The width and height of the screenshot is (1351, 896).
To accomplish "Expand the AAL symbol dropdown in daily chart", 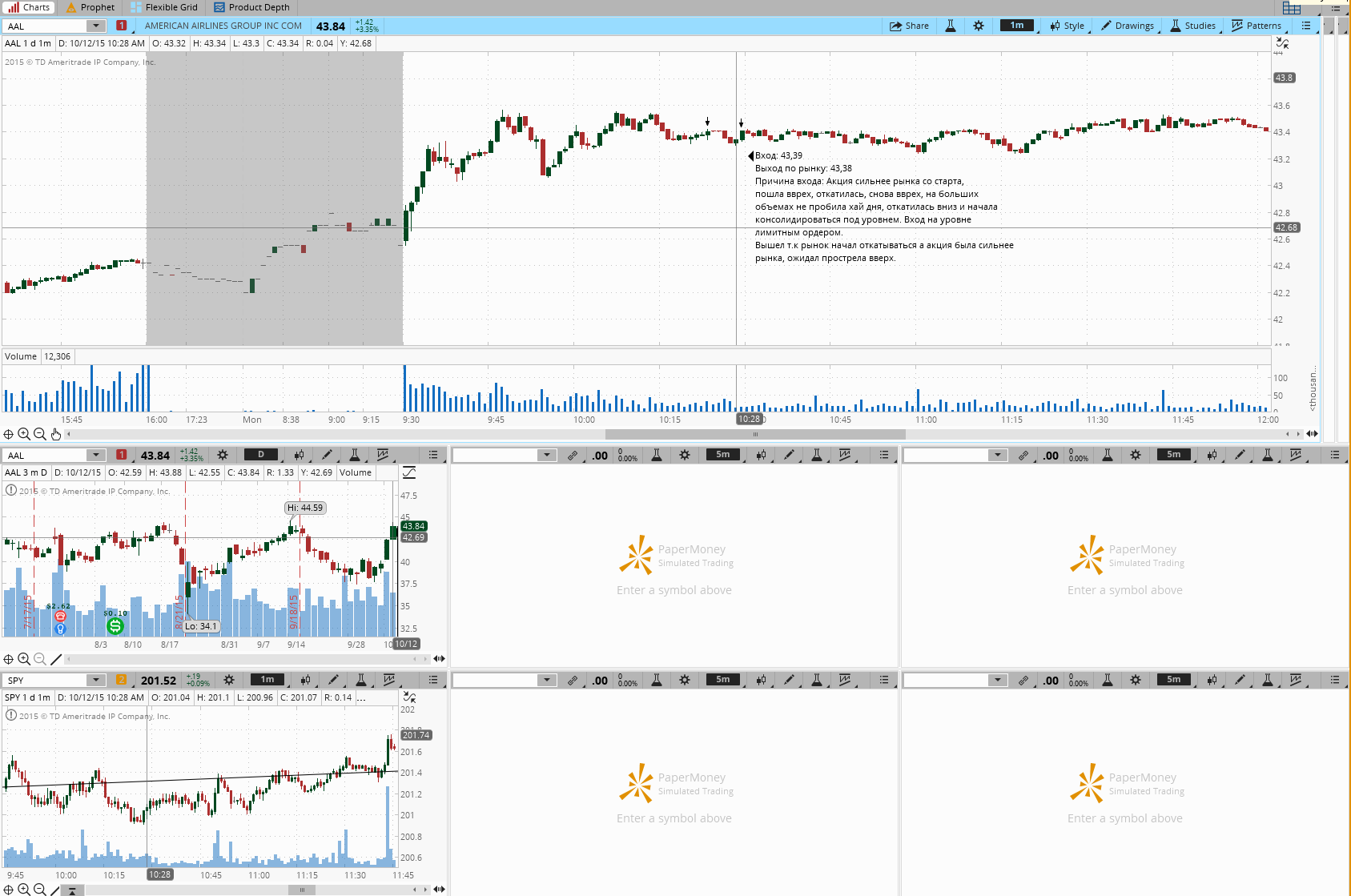I will click(95, 456).
